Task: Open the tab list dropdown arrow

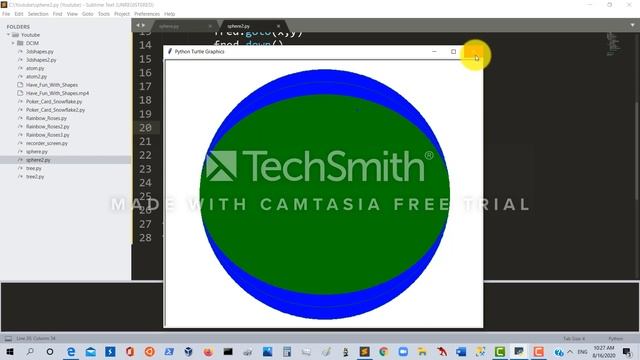Action: 632,25
